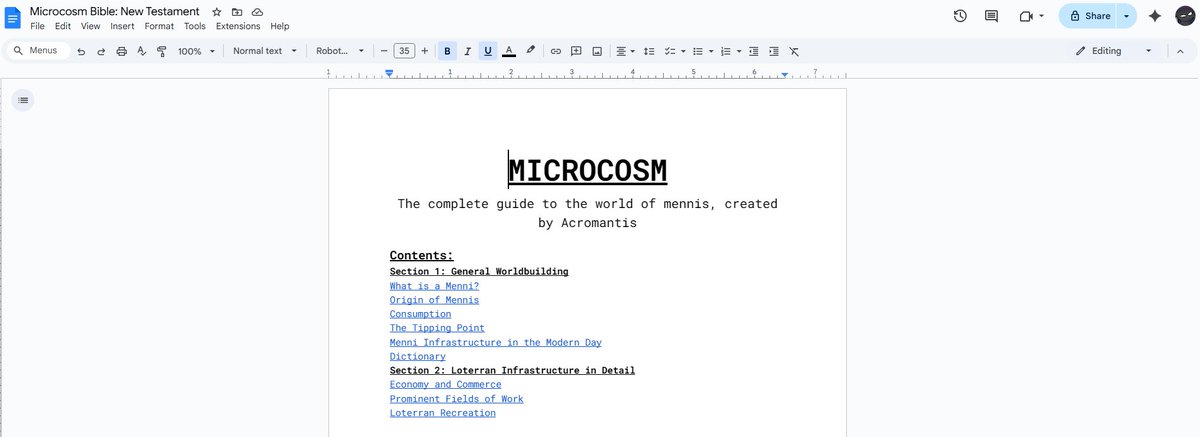Viewport: 1200px width, 437px height.
Task: Open the Insert menu
Action: [x=122, y=26]
